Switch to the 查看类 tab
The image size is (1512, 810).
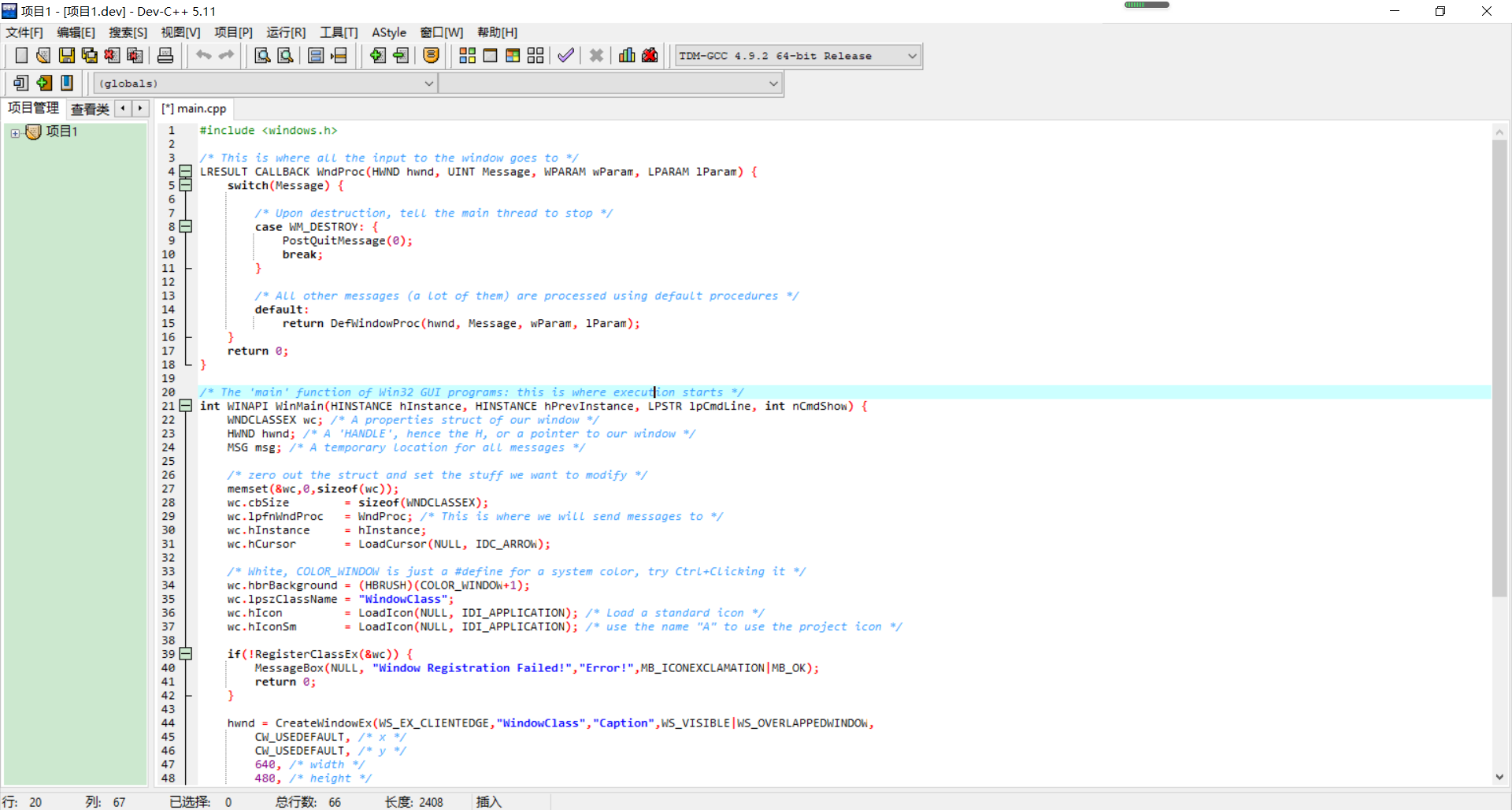coord(88,108)
